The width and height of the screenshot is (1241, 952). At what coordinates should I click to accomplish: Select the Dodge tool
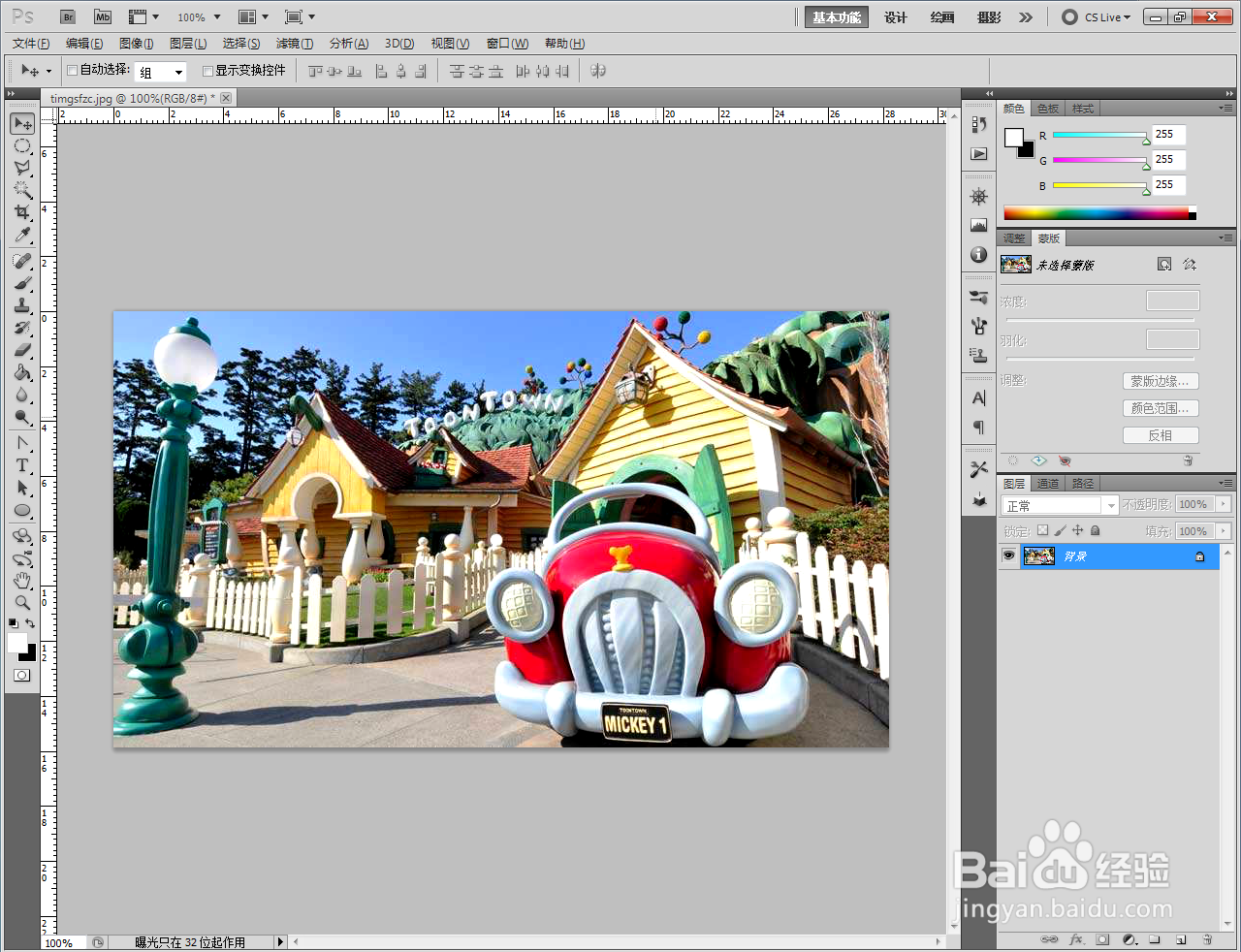tap(22, 417)
